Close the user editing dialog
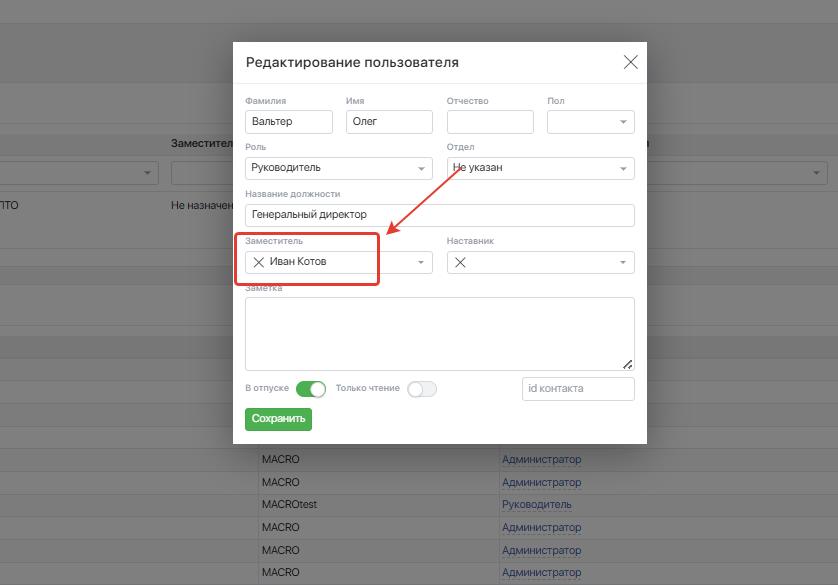Screen dimensions: 838x585 pos(630,62)
